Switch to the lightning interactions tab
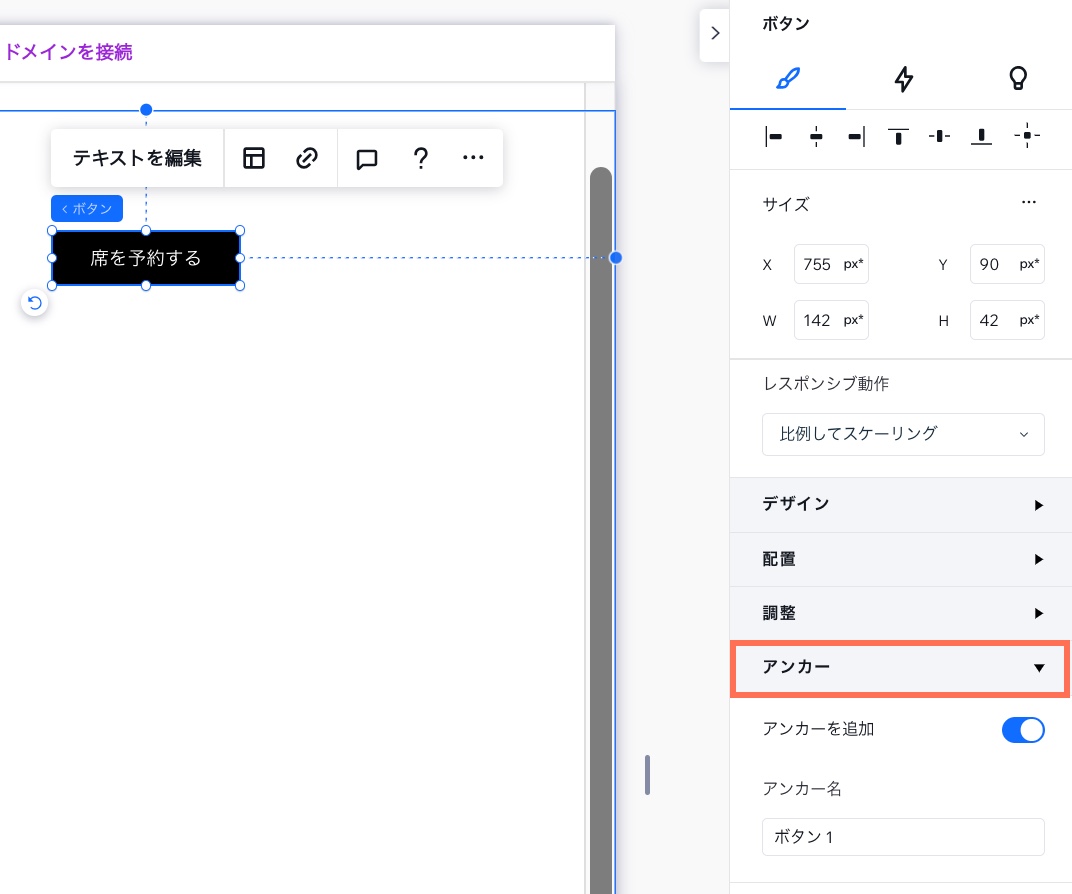Screen dimensions: 1072x894 tap(903, 79)
